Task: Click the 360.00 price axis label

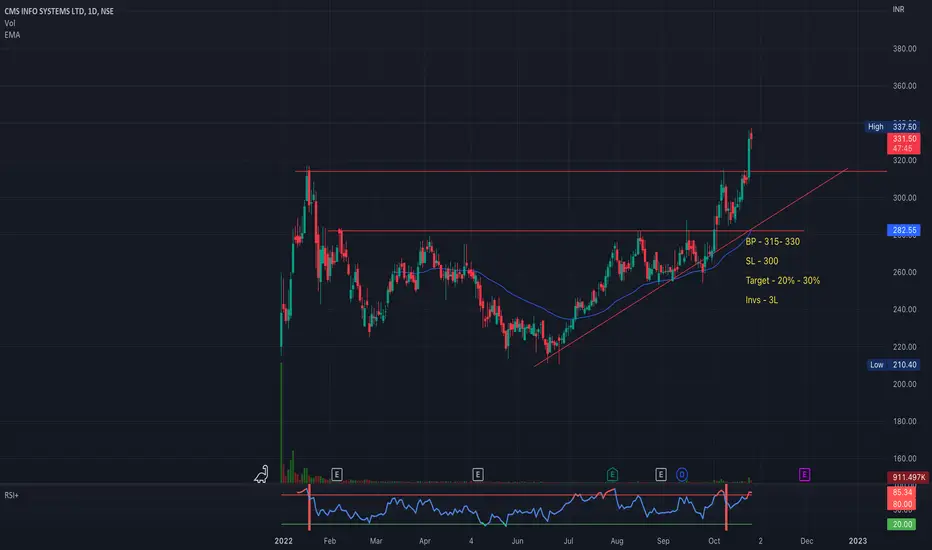Action: (904, 86)
